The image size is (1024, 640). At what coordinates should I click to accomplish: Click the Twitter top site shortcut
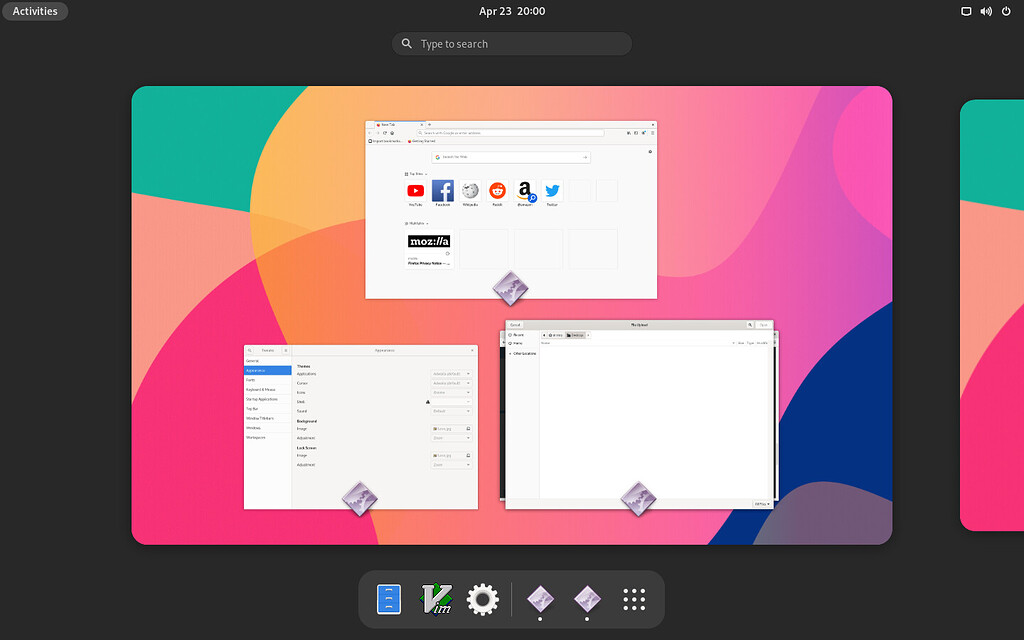click(x=552, y=190)
